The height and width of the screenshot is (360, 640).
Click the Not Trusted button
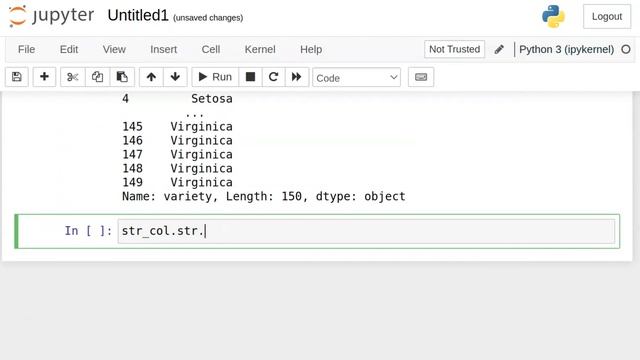(x=454, y=49)
